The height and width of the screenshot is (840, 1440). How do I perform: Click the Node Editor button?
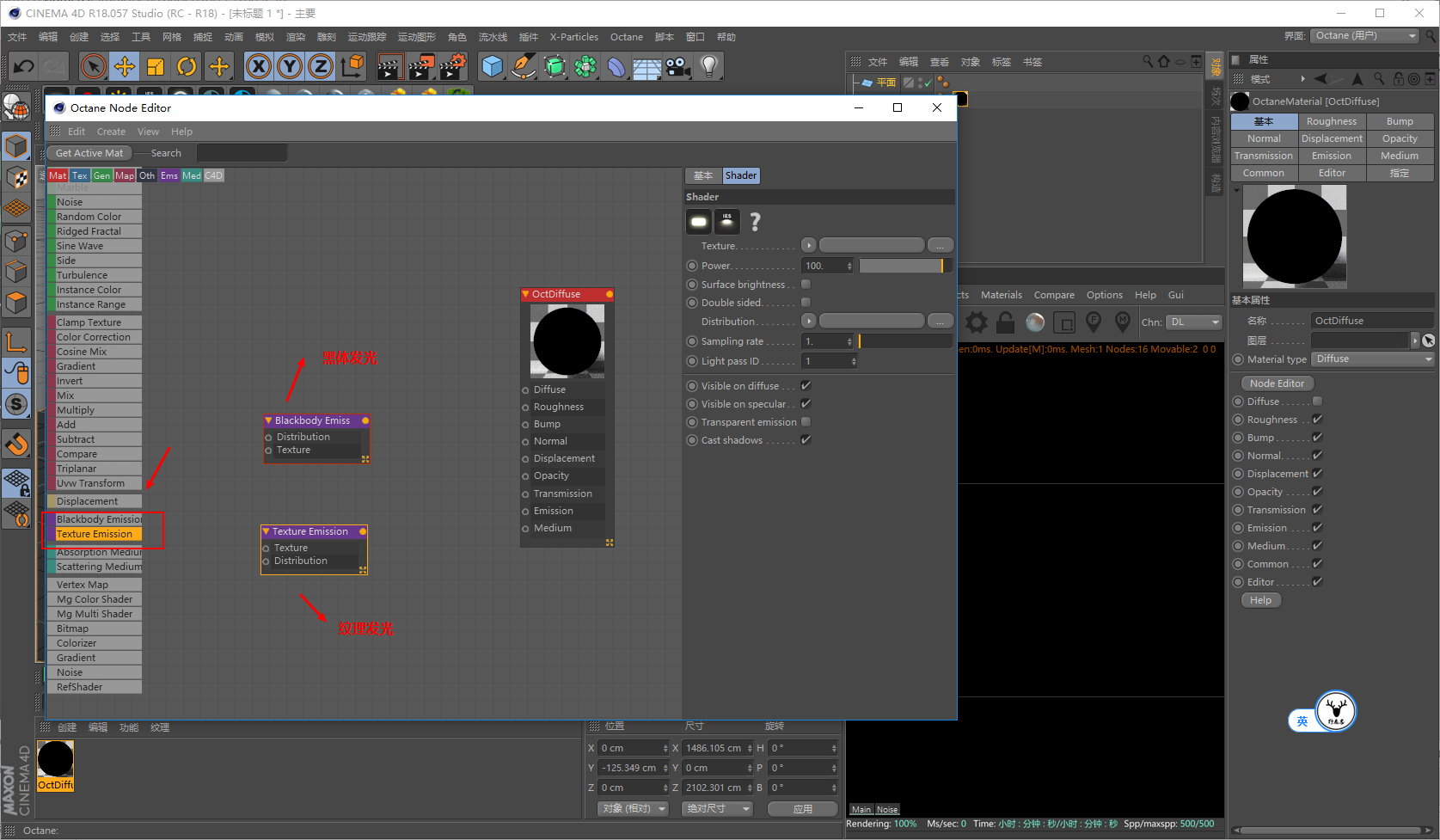(x=1277, y=383)
